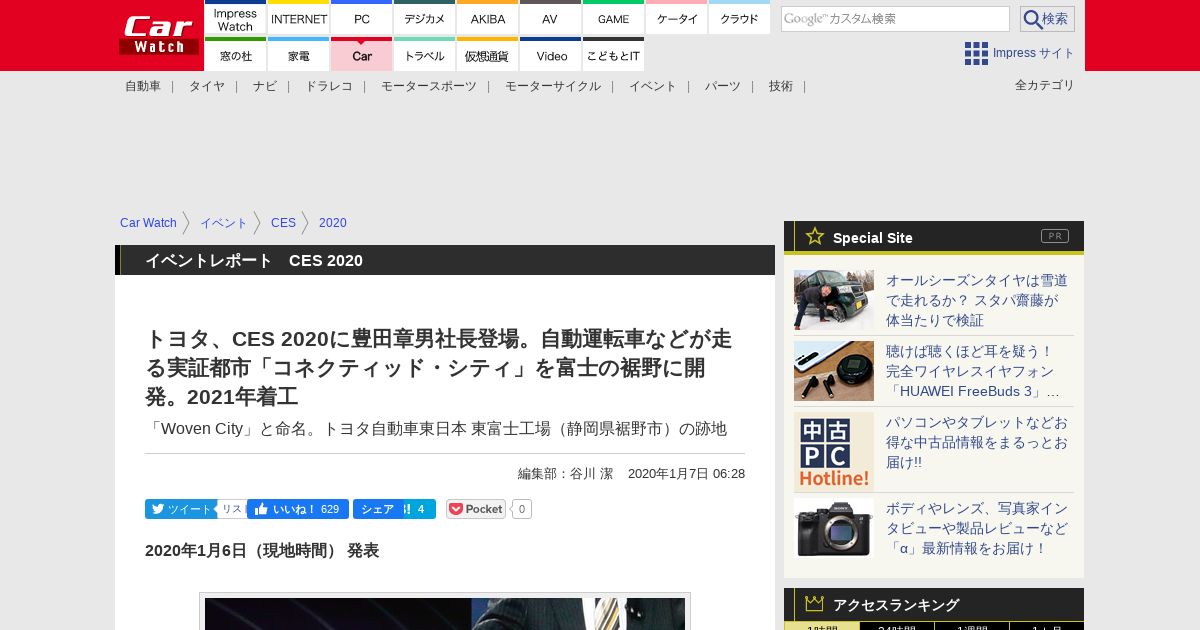The width and height of the screenshot is (1200, 630).
Task: Open the 技術 category
Action: (x=781, y=86)
